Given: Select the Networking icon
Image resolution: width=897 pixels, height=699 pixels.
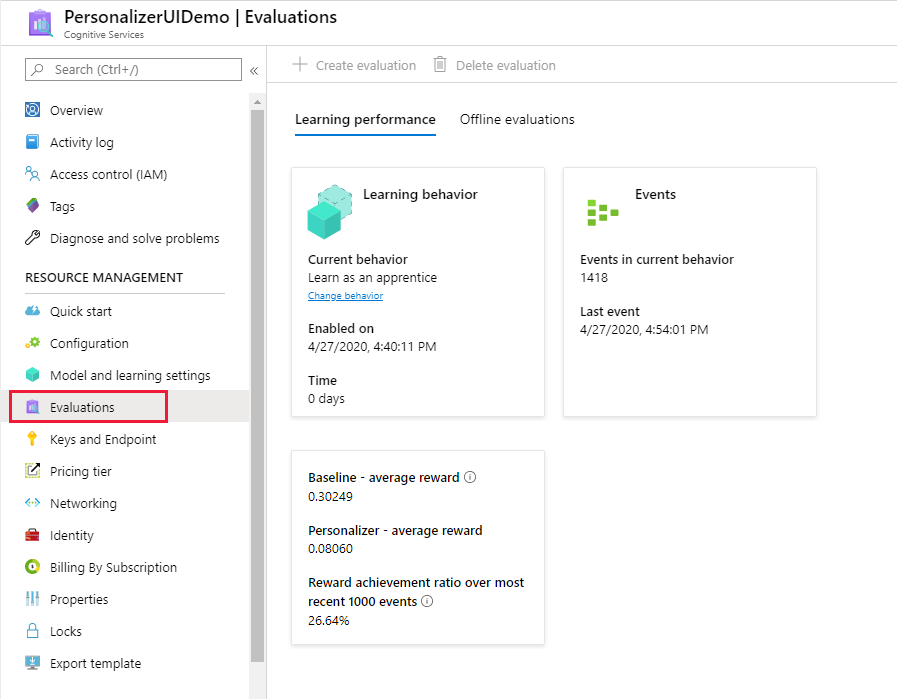Looking at the screenshot, I should click(33, 503).
